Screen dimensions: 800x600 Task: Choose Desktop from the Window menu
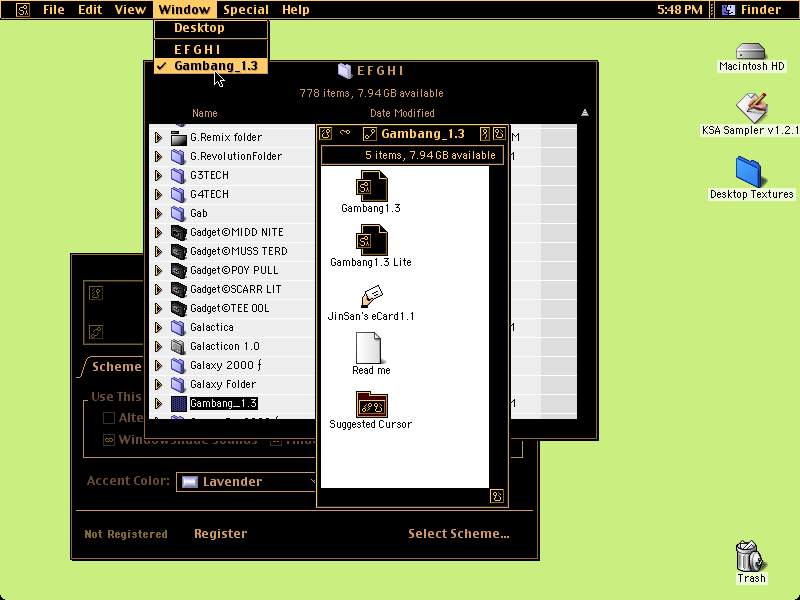coord(211,28)
